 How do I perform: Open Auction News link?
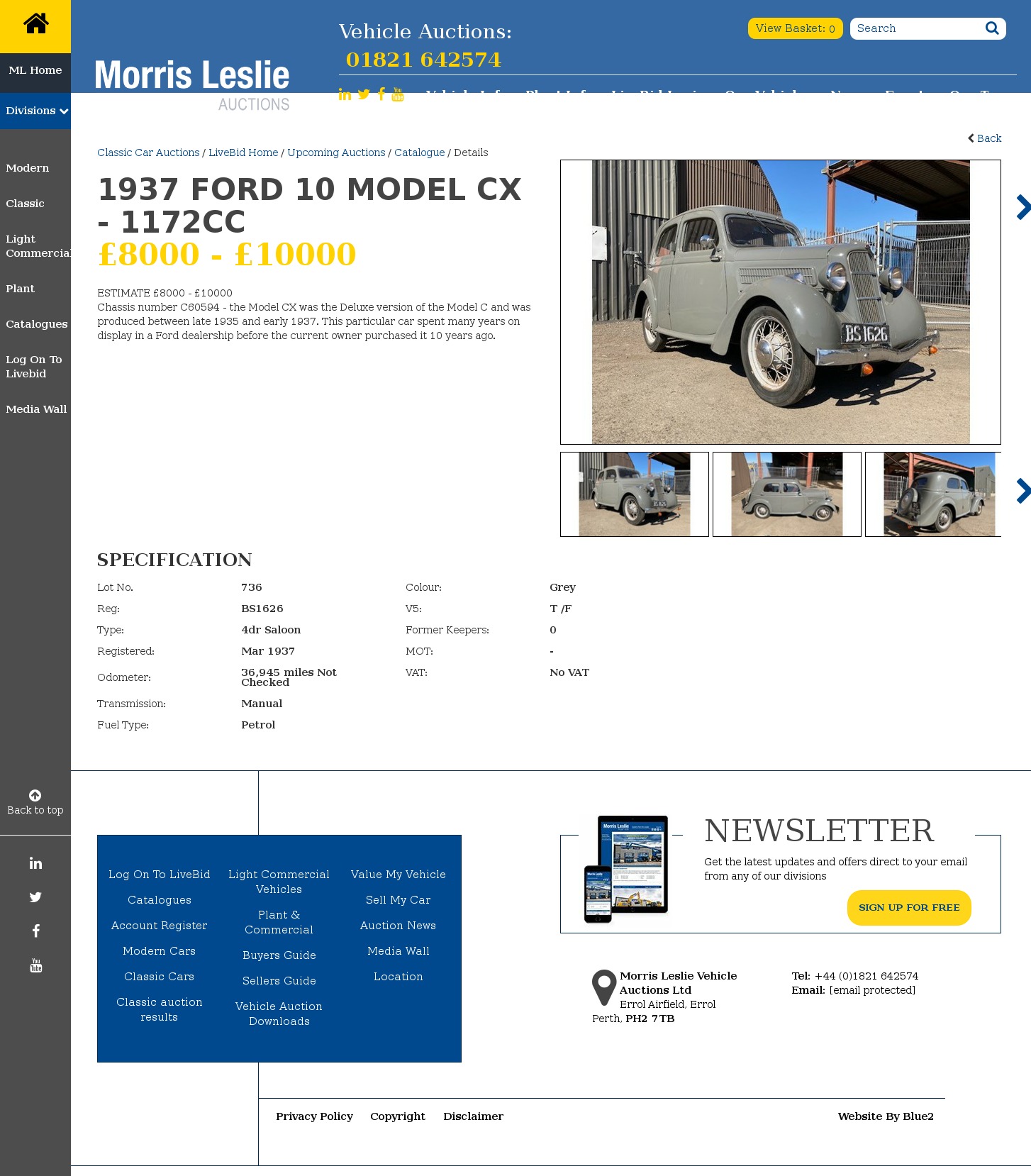point(399,926)
